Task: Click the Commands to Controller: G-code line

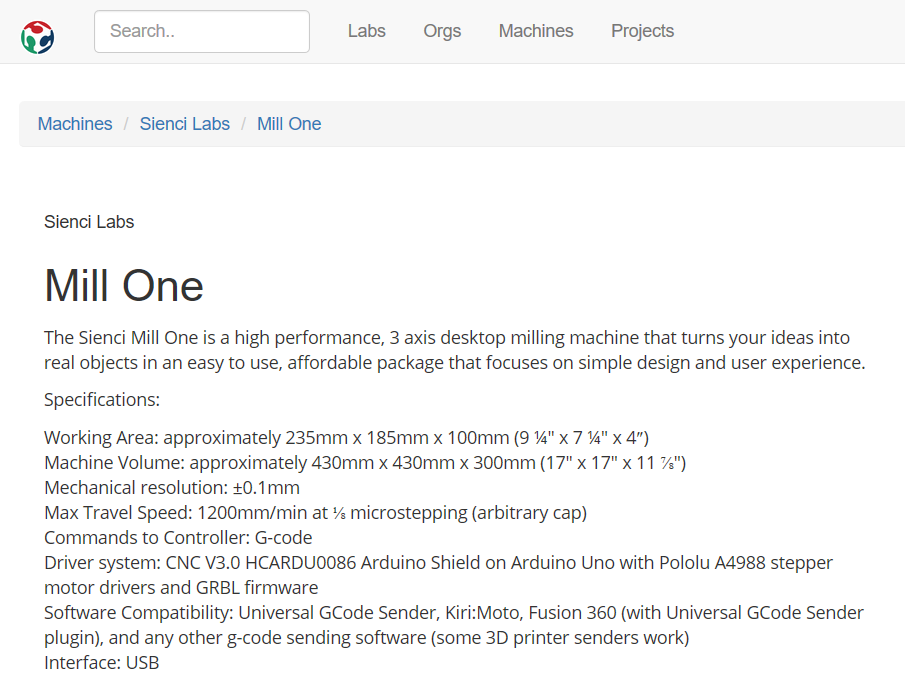Action: pos(178,537)
